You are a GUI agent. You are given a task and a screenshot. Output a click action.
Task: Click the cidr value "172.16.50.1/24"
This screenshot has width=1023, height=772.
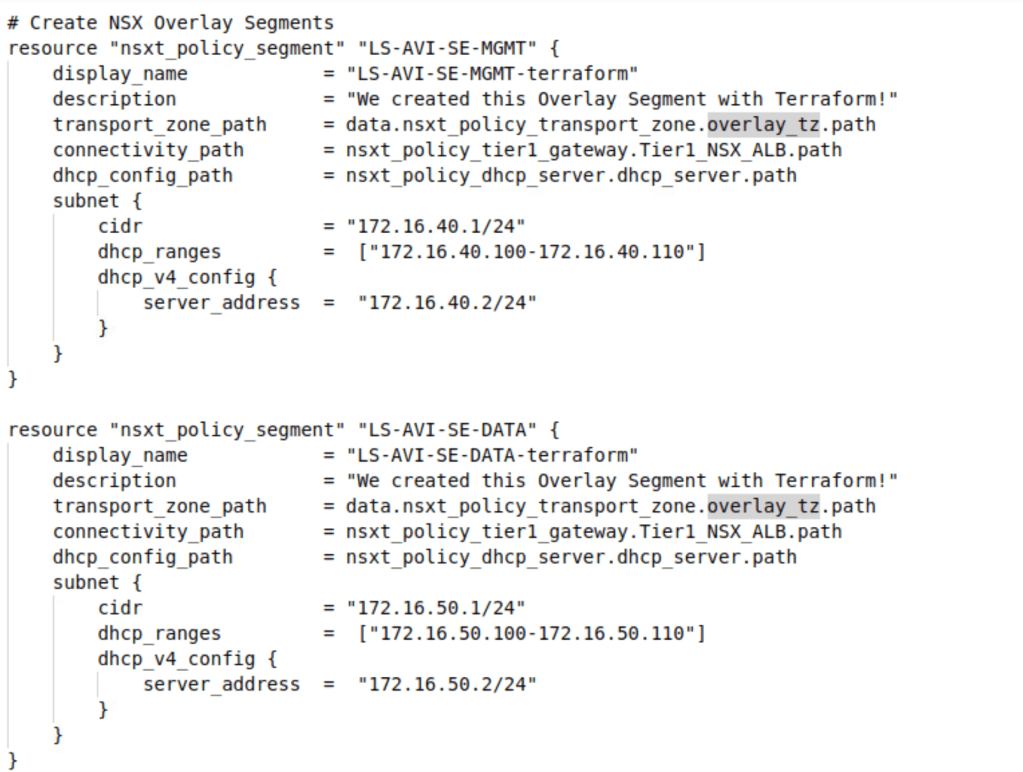point(436,608)
